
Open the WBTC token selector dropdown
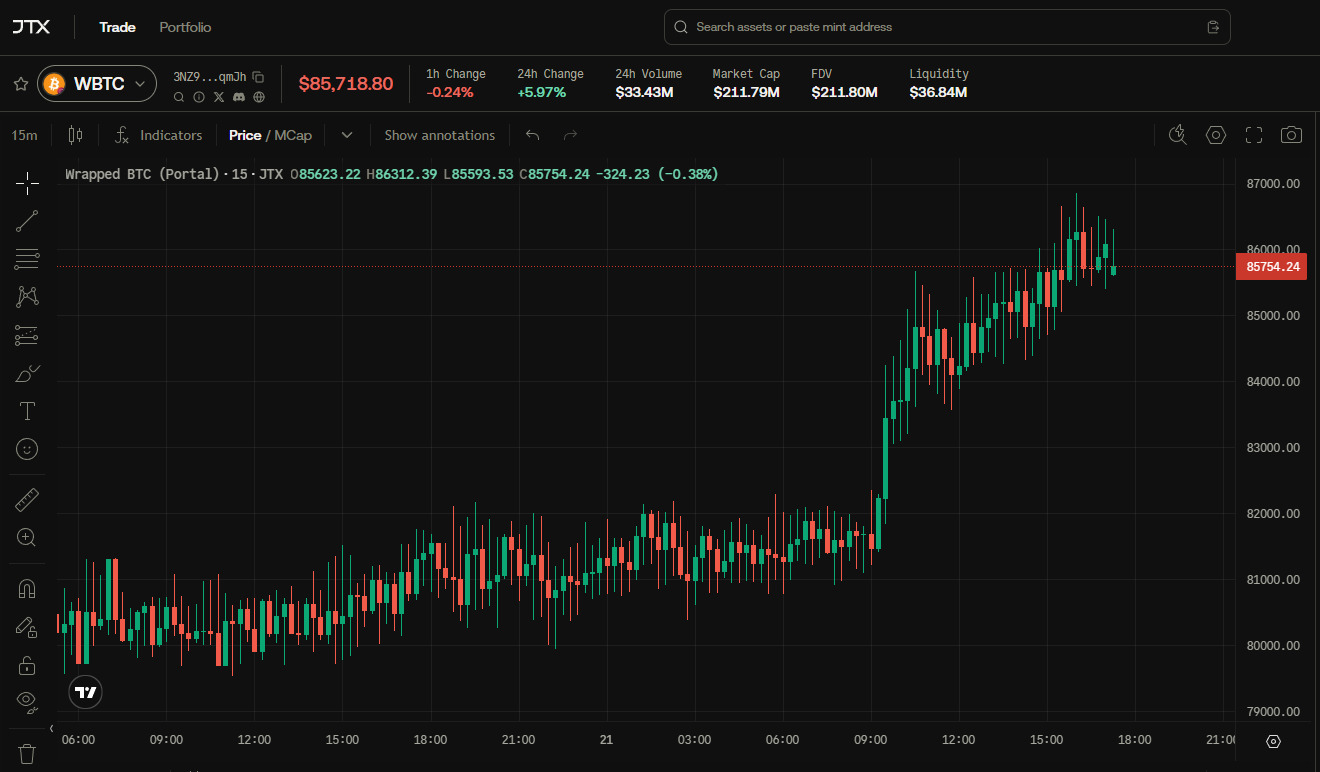[97, 84]
